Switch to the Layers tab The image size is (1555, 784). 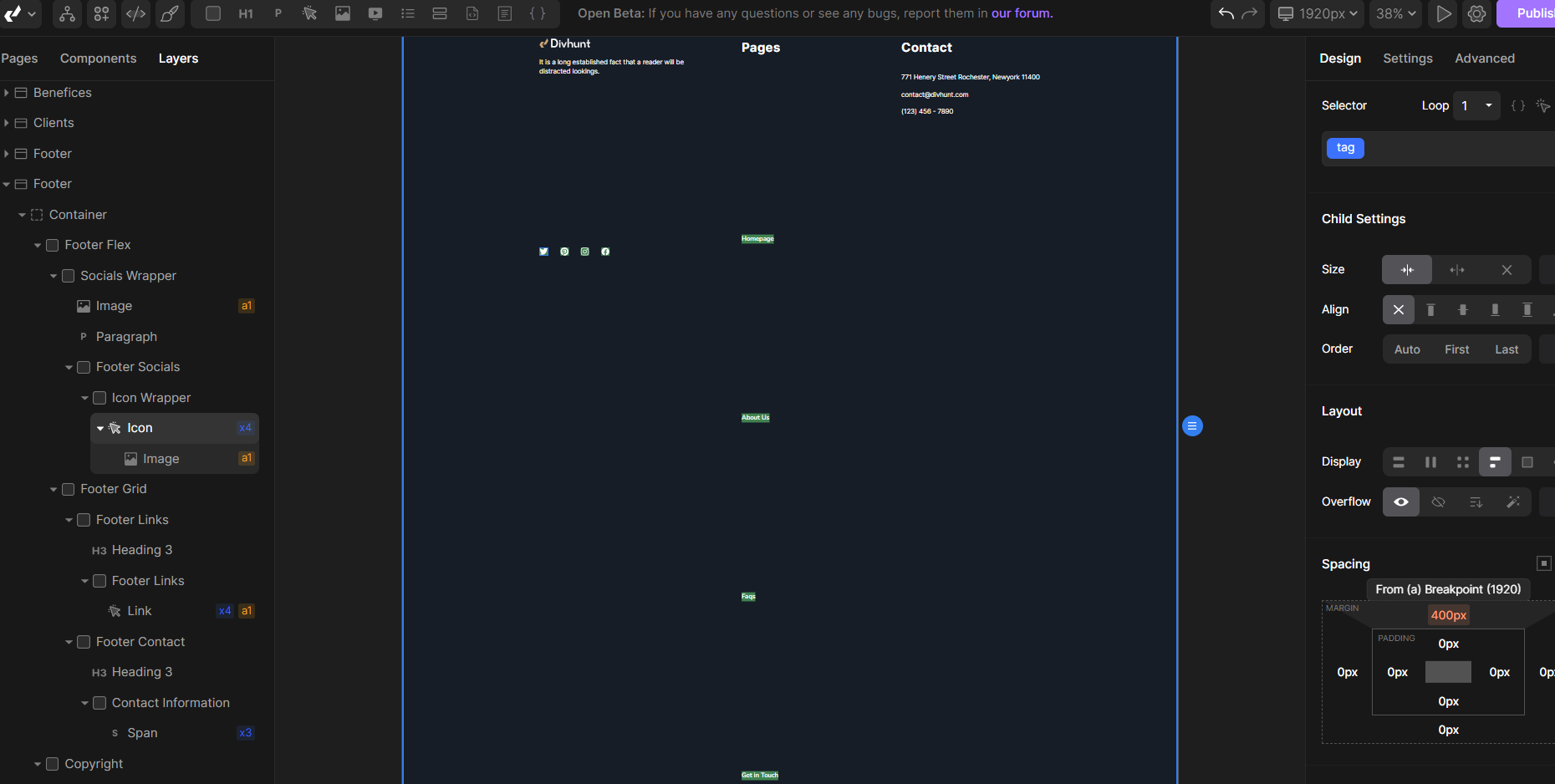pyautogui.click(x=178, y=59)
